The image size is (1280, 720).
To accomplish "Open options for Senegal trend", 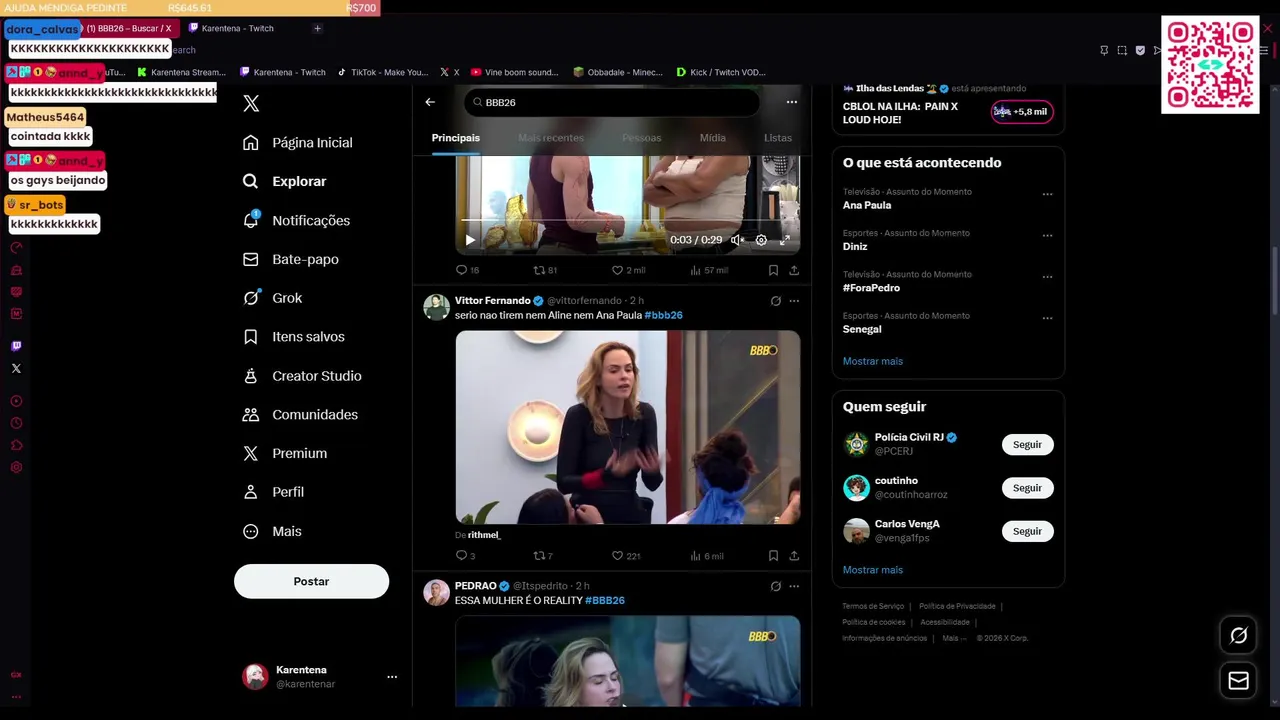I will tap(1047, 318).
